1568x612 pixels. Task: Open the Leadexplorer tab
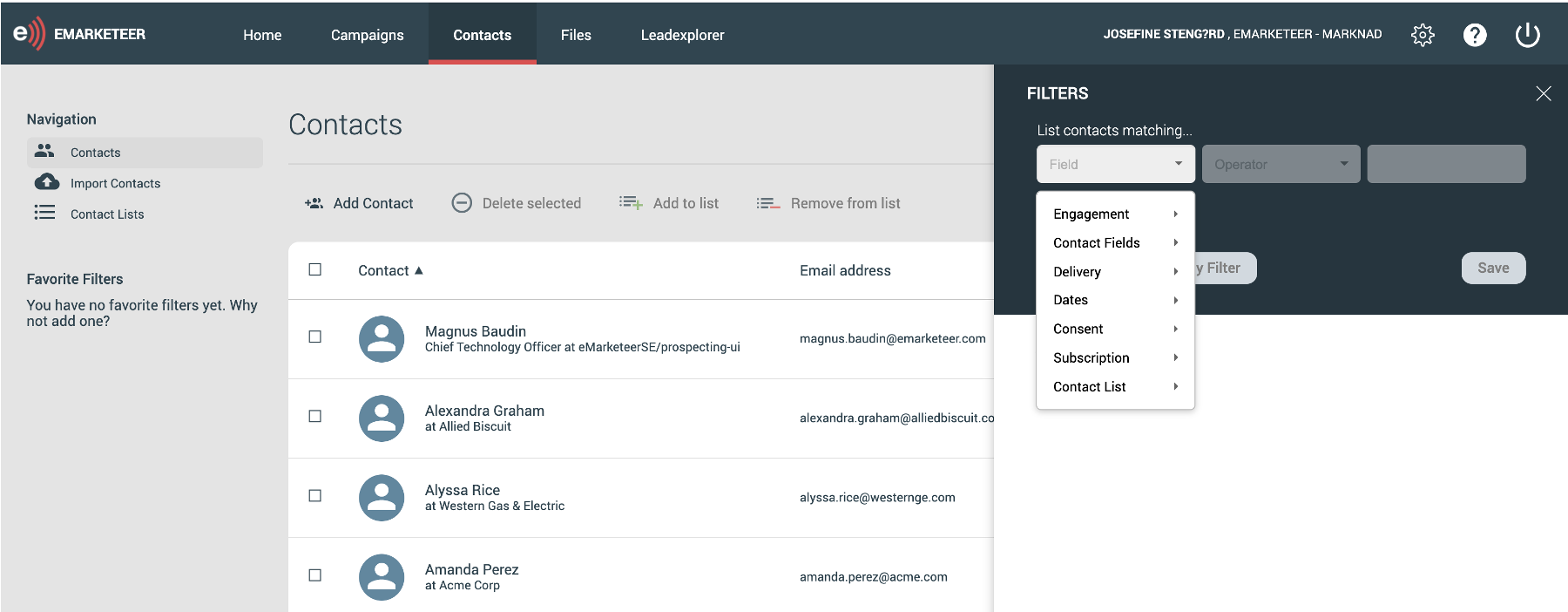(683, 35)
